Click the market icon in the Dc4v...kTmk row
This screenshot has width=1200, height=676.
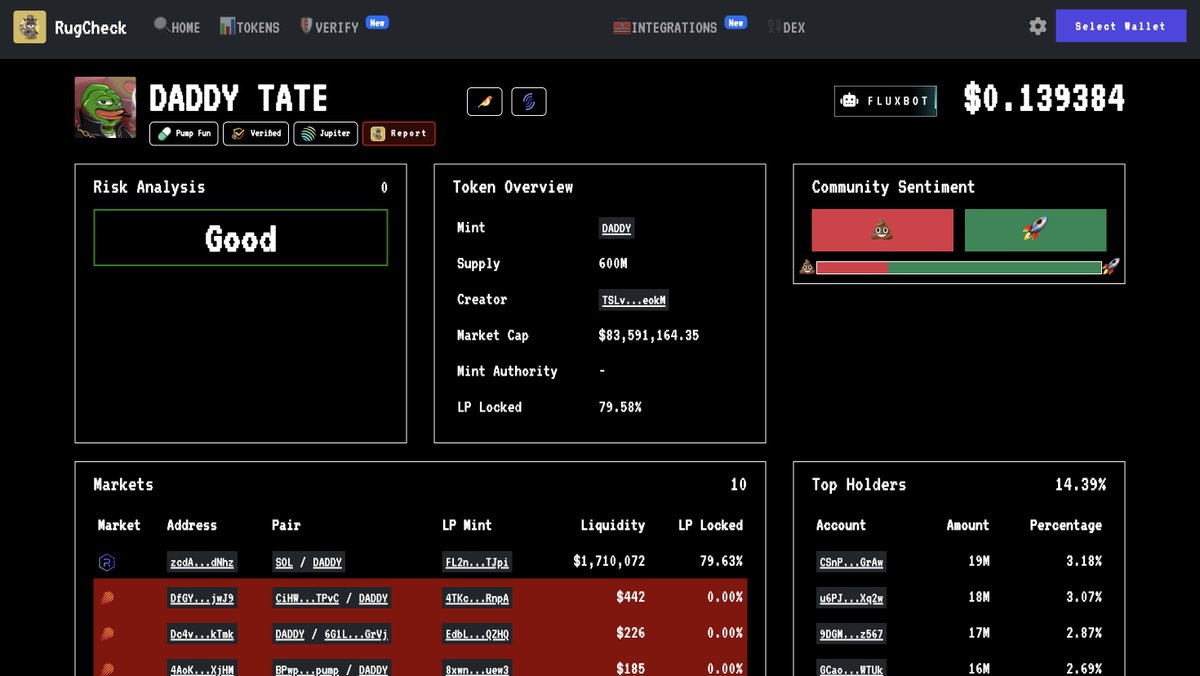pos(106,634)
